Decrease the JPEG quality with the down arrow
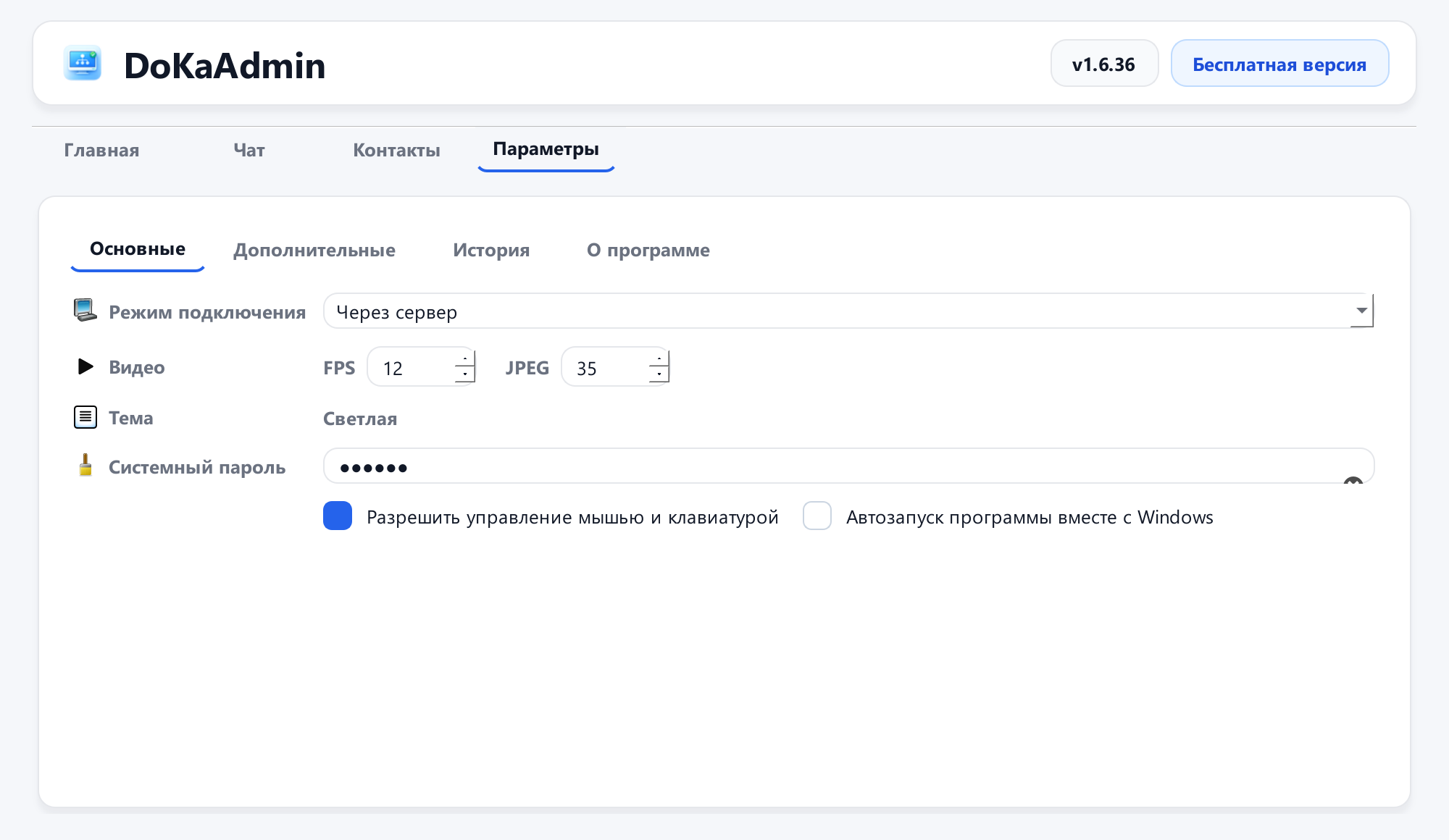Viewport: 1449px width, 840px height. point(659,374)
